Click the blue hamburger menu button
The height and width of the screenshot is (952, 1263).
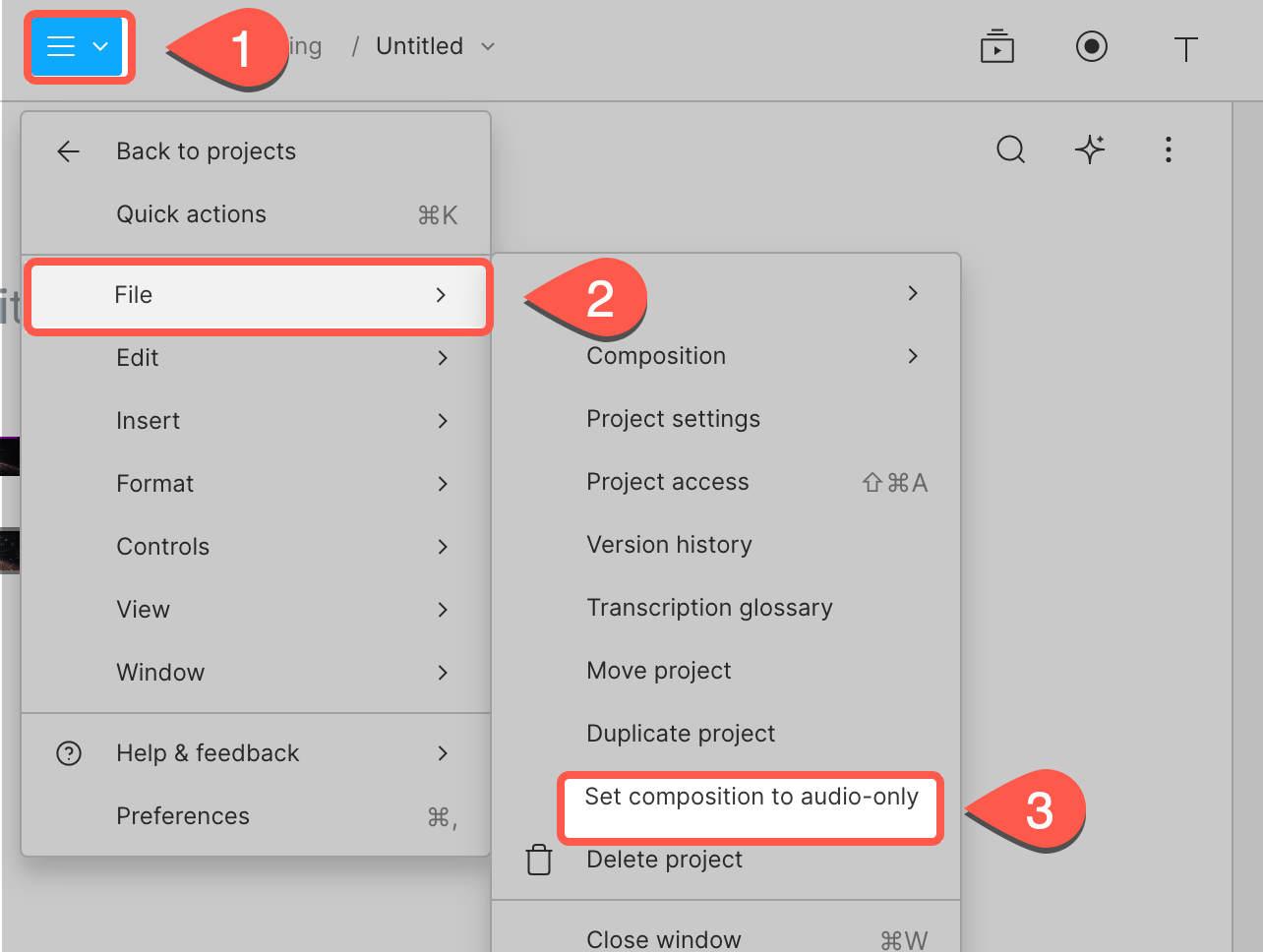(77, 47)
